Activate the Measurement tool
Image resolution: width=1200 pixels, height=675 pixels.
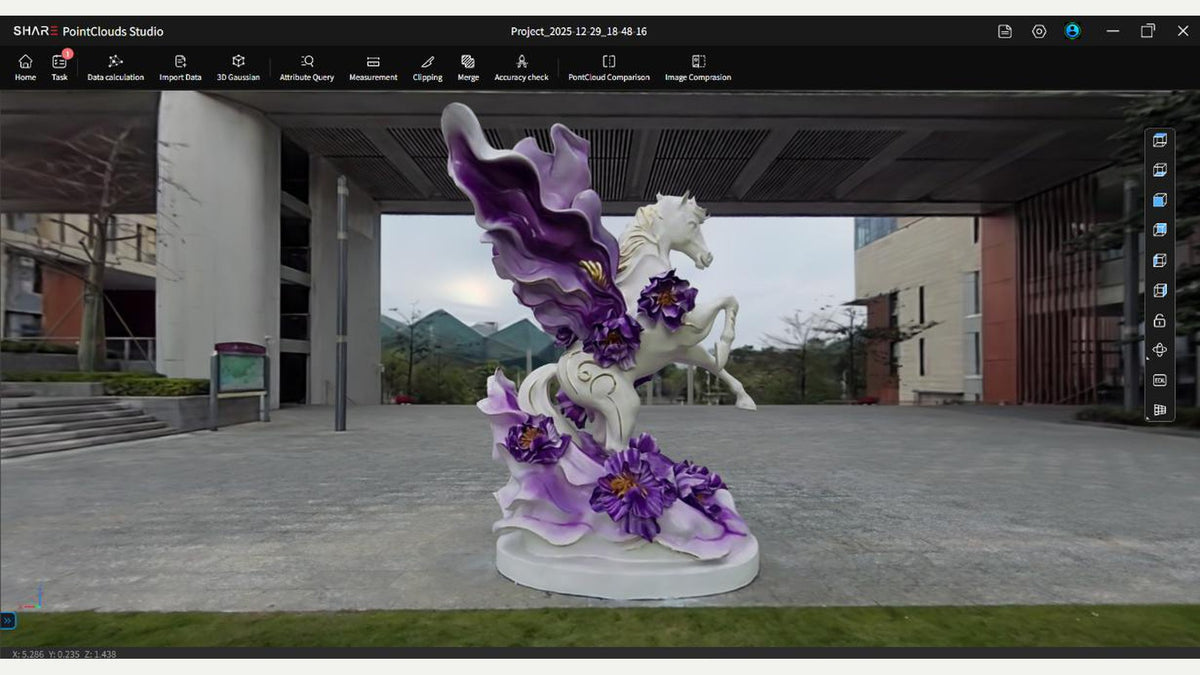[373, 68]
